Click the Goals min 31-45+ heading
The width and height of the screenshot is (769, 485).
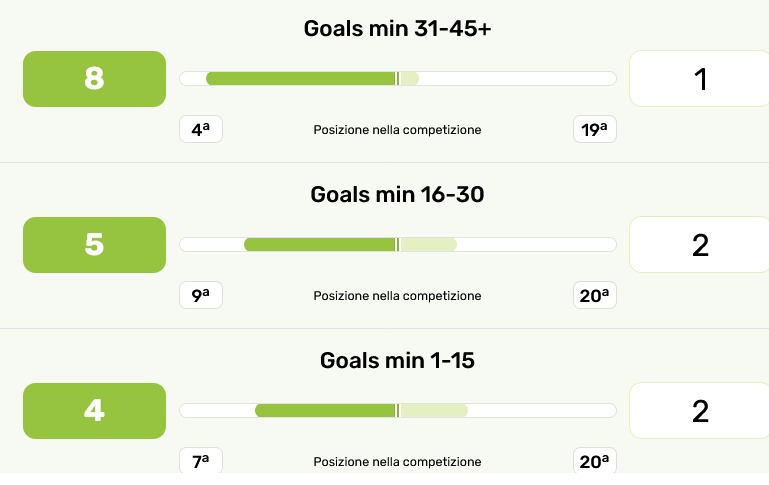tap(397, 28)
